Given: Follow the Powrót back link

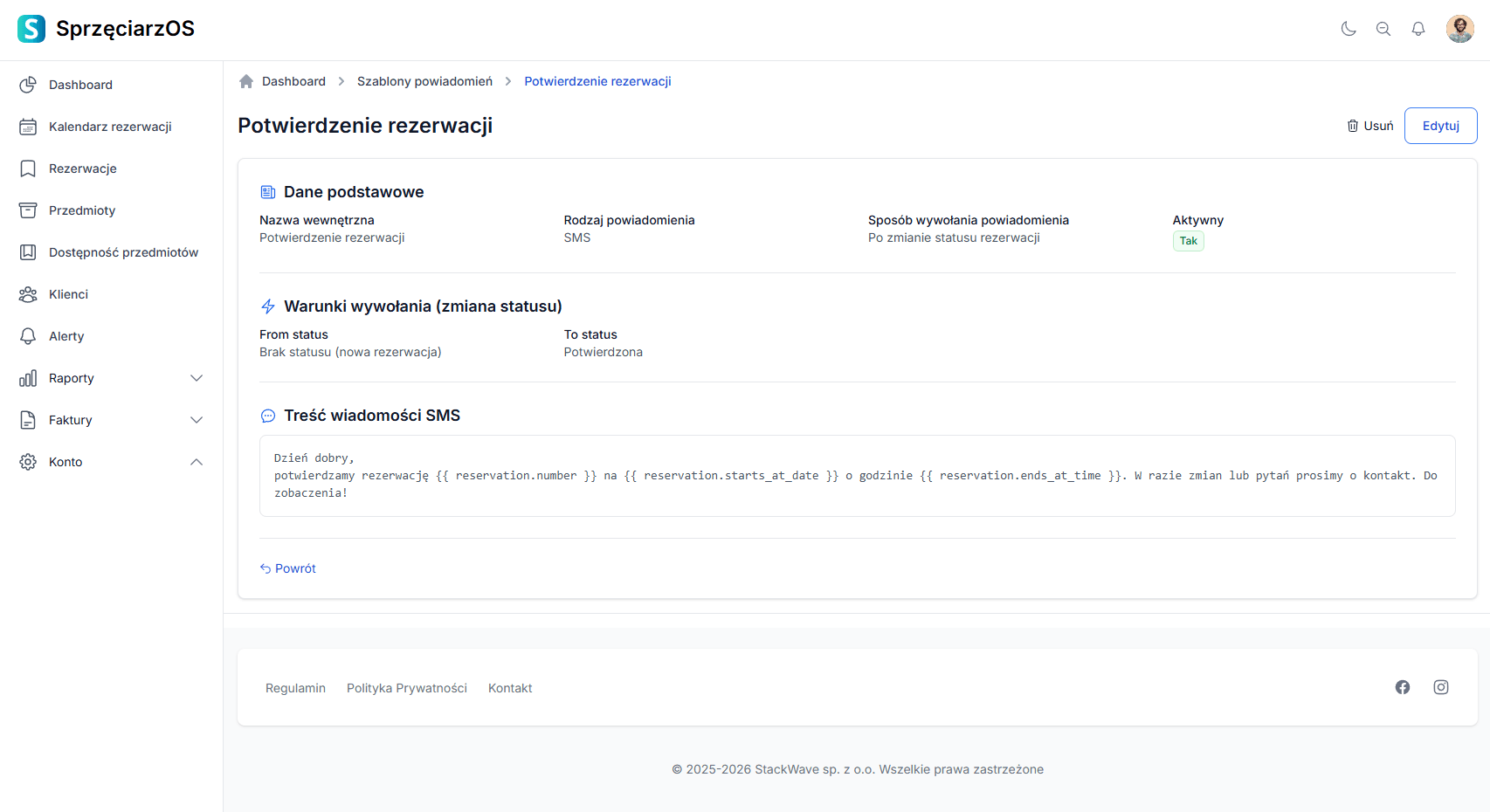Looking at the screenshot, I should (x=288, y=568).
